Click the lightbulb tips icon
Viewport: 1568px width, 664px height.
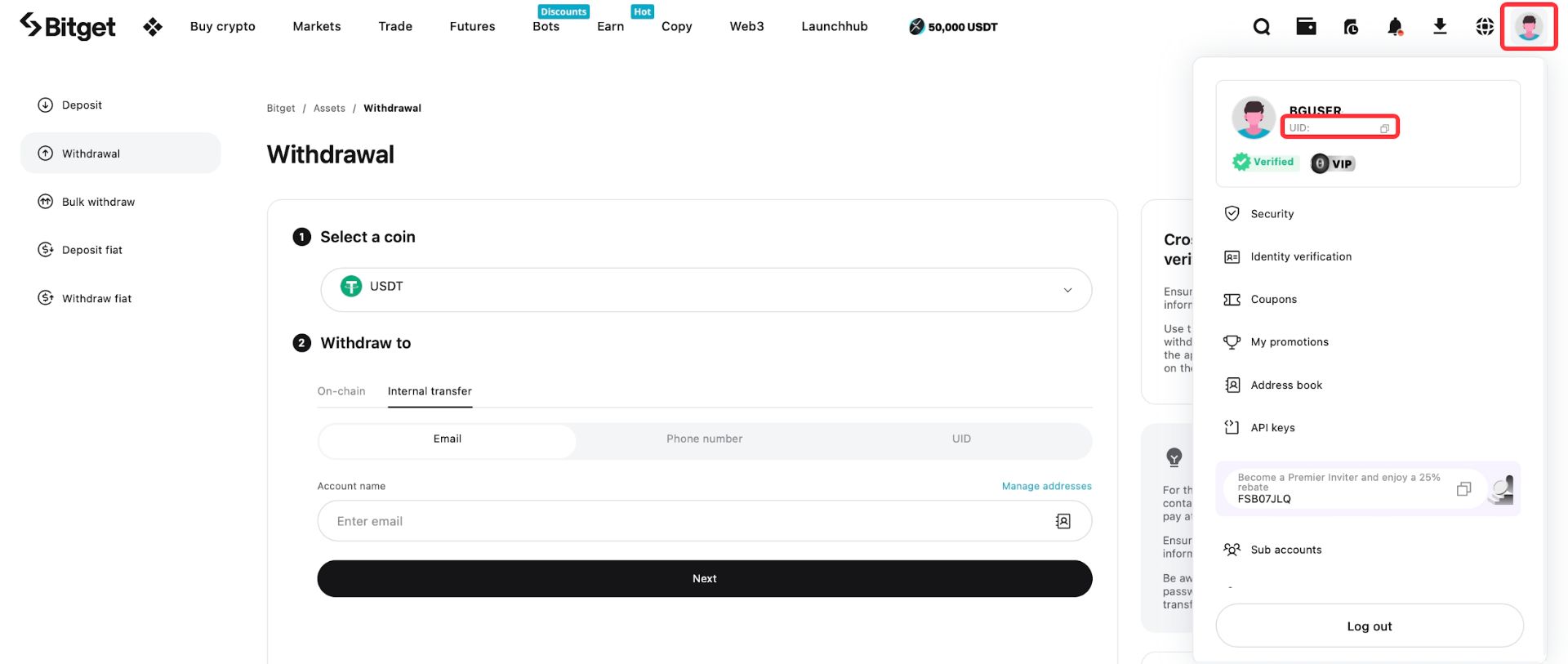click(1174, 457)
